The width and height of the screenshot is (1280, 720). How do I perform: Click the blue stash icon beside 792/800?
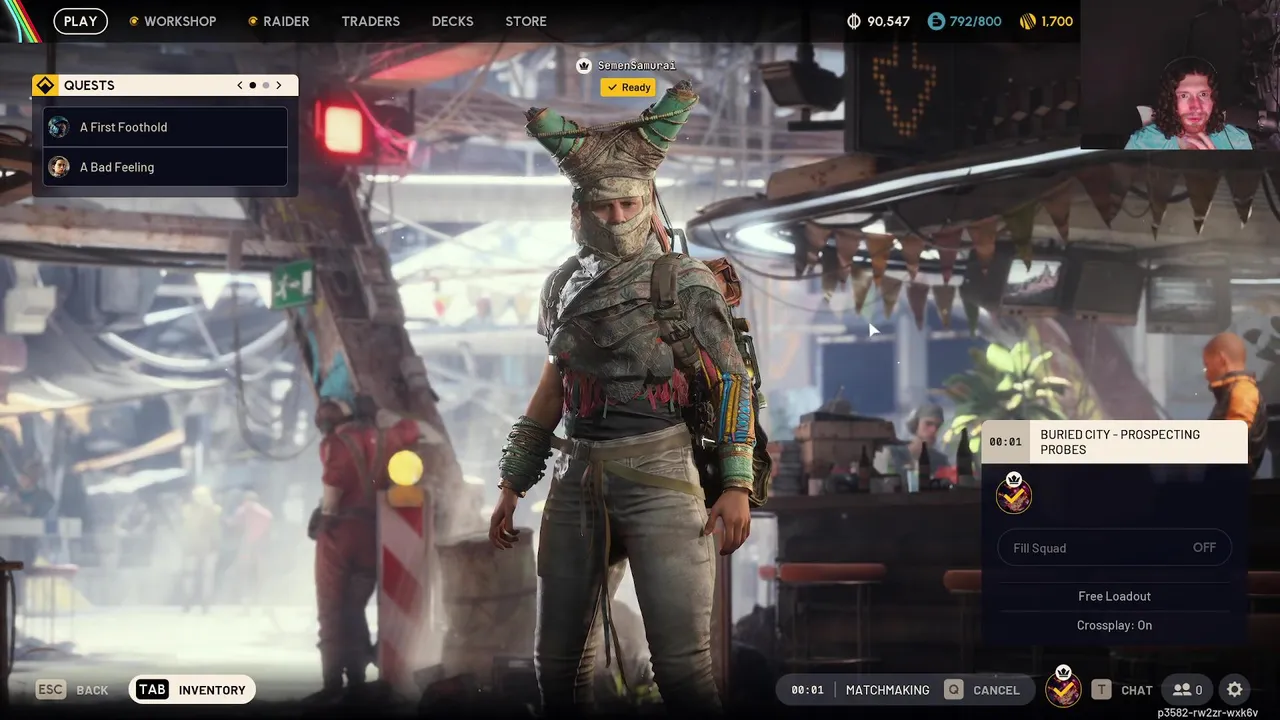point(936,21)
